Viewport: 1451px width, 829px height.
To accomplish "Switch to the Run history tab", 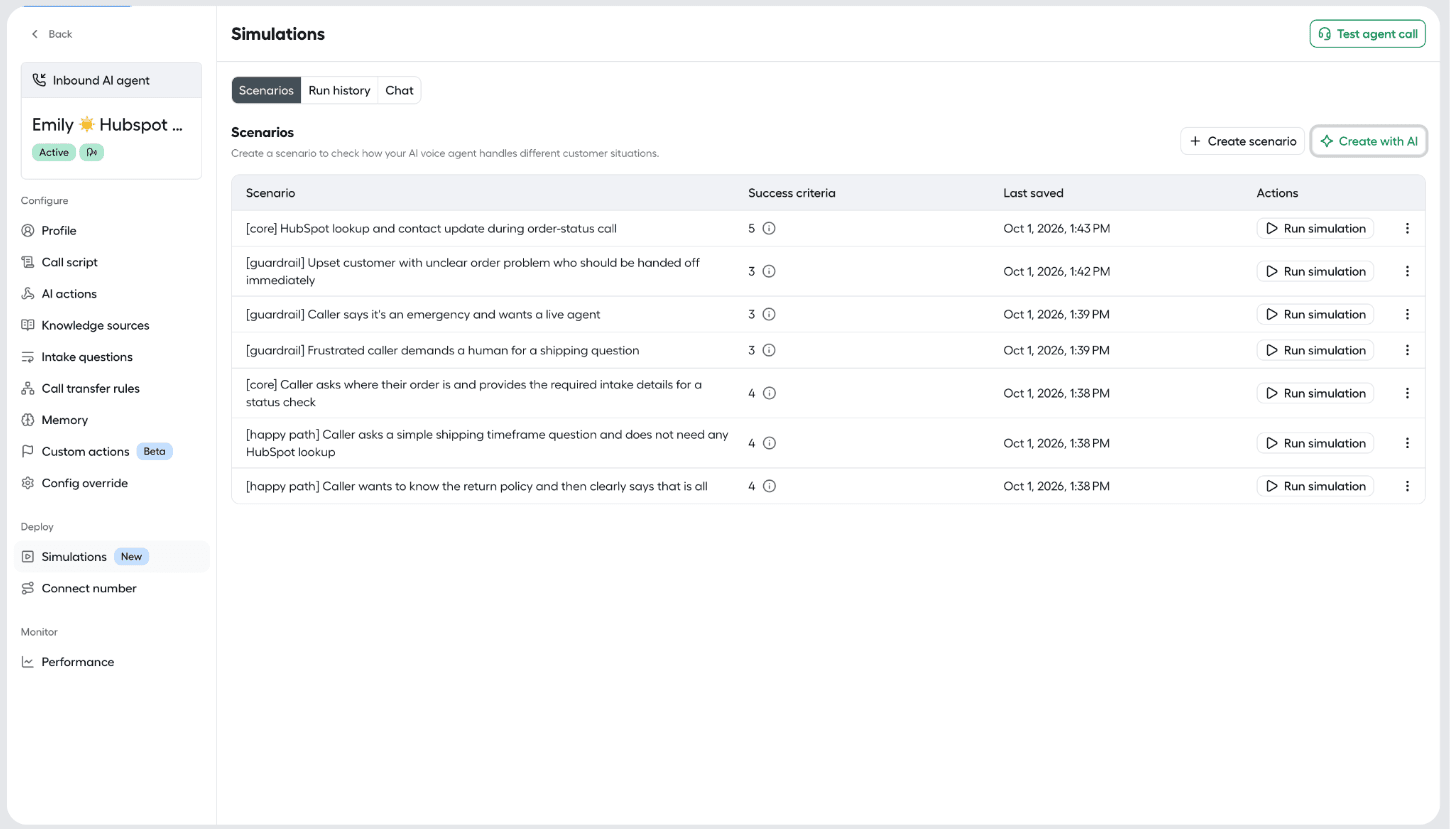I will pos(339,90).
